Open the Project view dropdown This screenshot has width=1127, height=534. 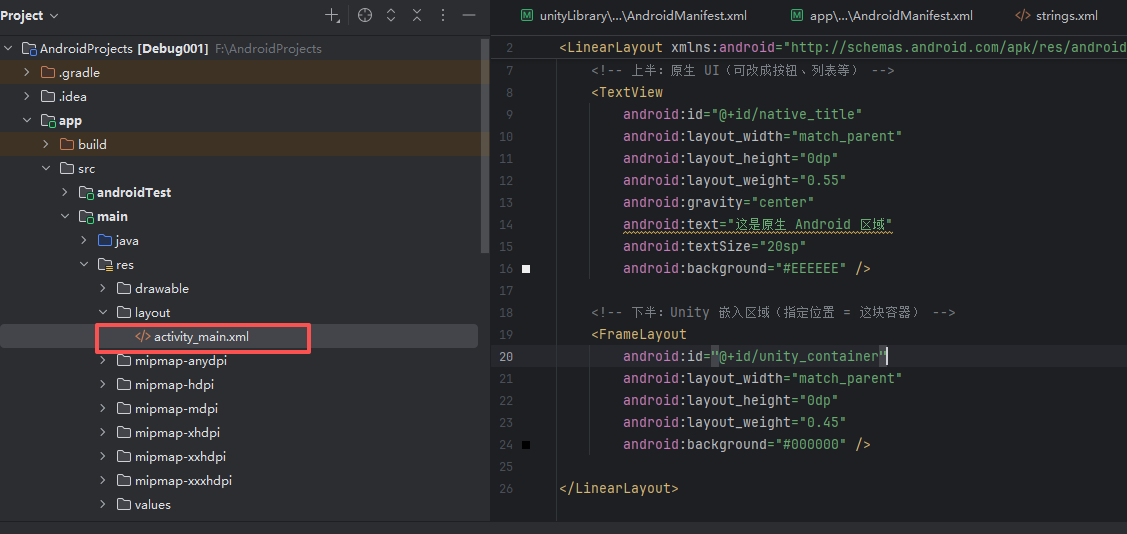(x=29, y=15)
